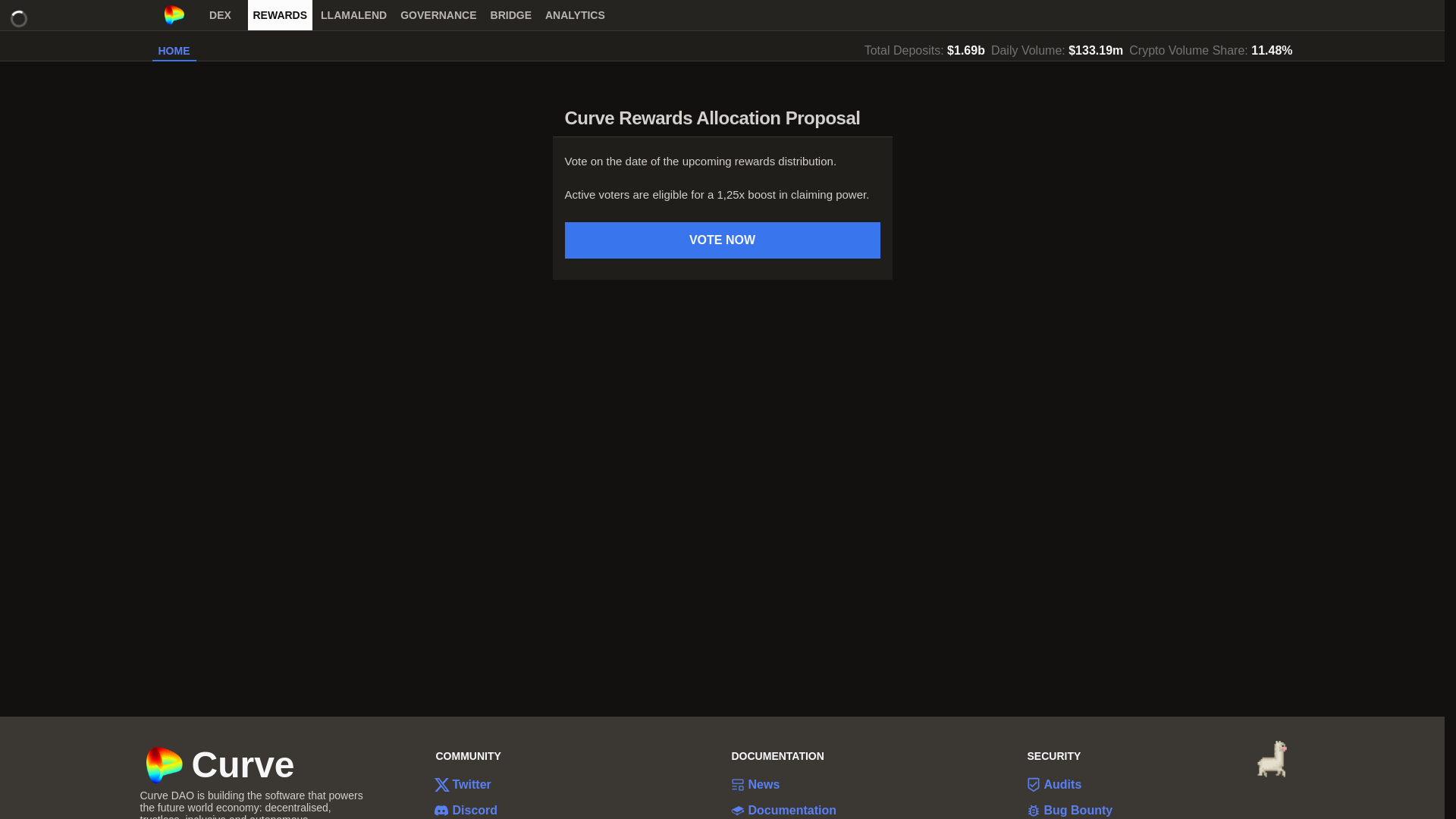Open the BRIDGE menu item
Image resolution: width=1456 pixels, height=819 pixels.
511,15
